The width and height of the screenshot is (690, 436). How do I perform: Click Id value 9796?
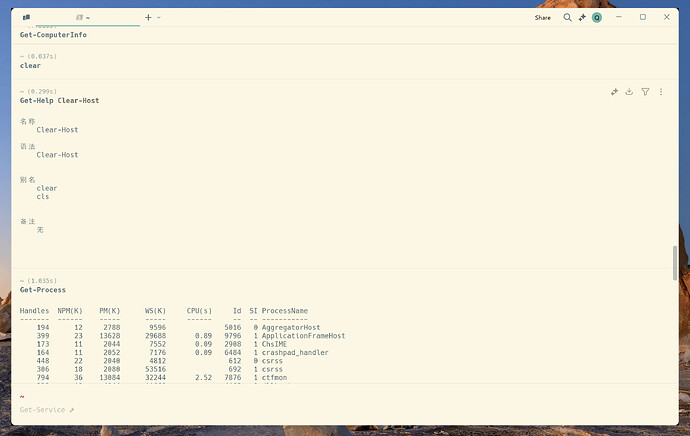point(233,336)
